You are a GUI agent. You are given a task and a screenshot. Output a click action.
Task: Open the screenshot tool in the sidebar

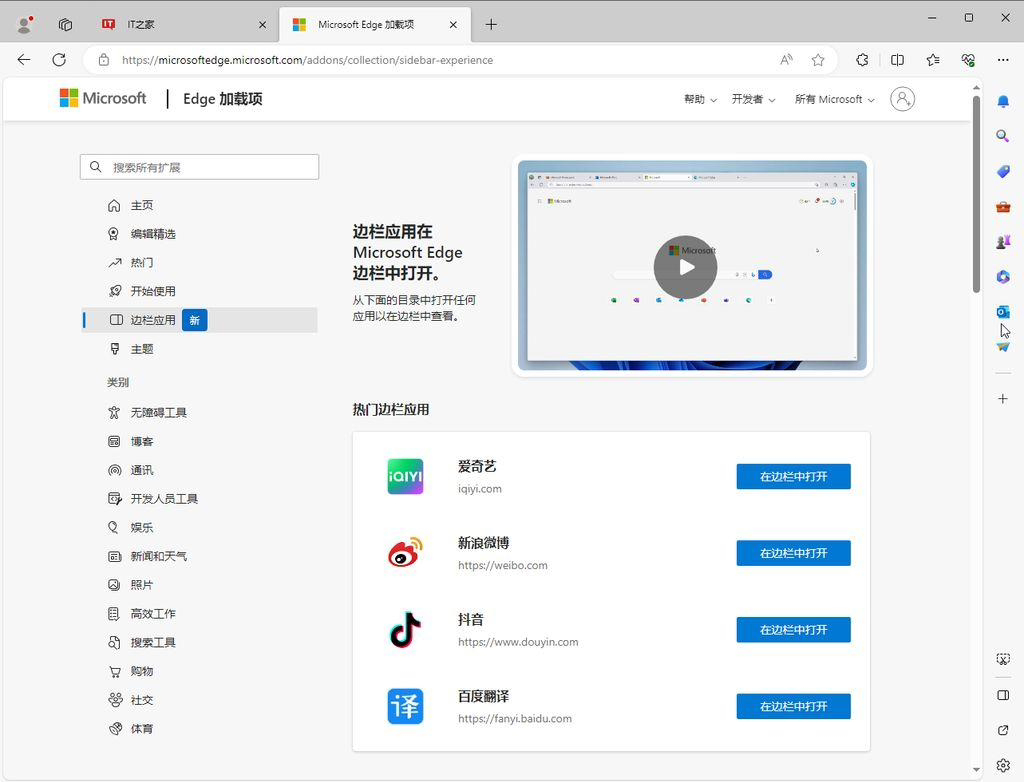(1003, 659)
